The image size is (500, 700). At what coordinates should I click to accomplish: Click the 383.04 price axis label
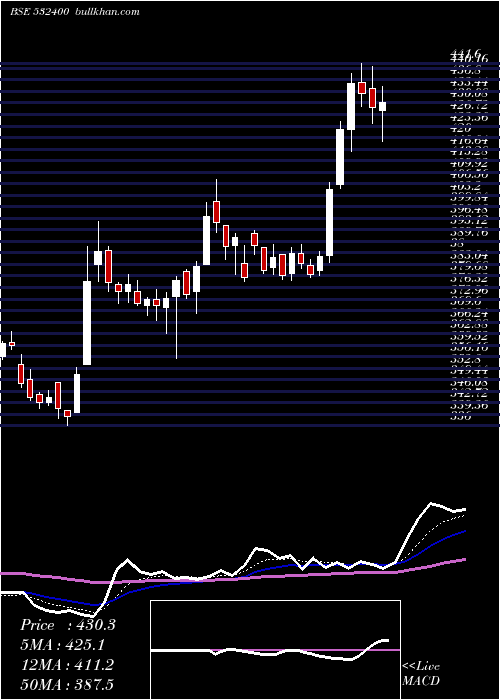[x=469, y=255]
